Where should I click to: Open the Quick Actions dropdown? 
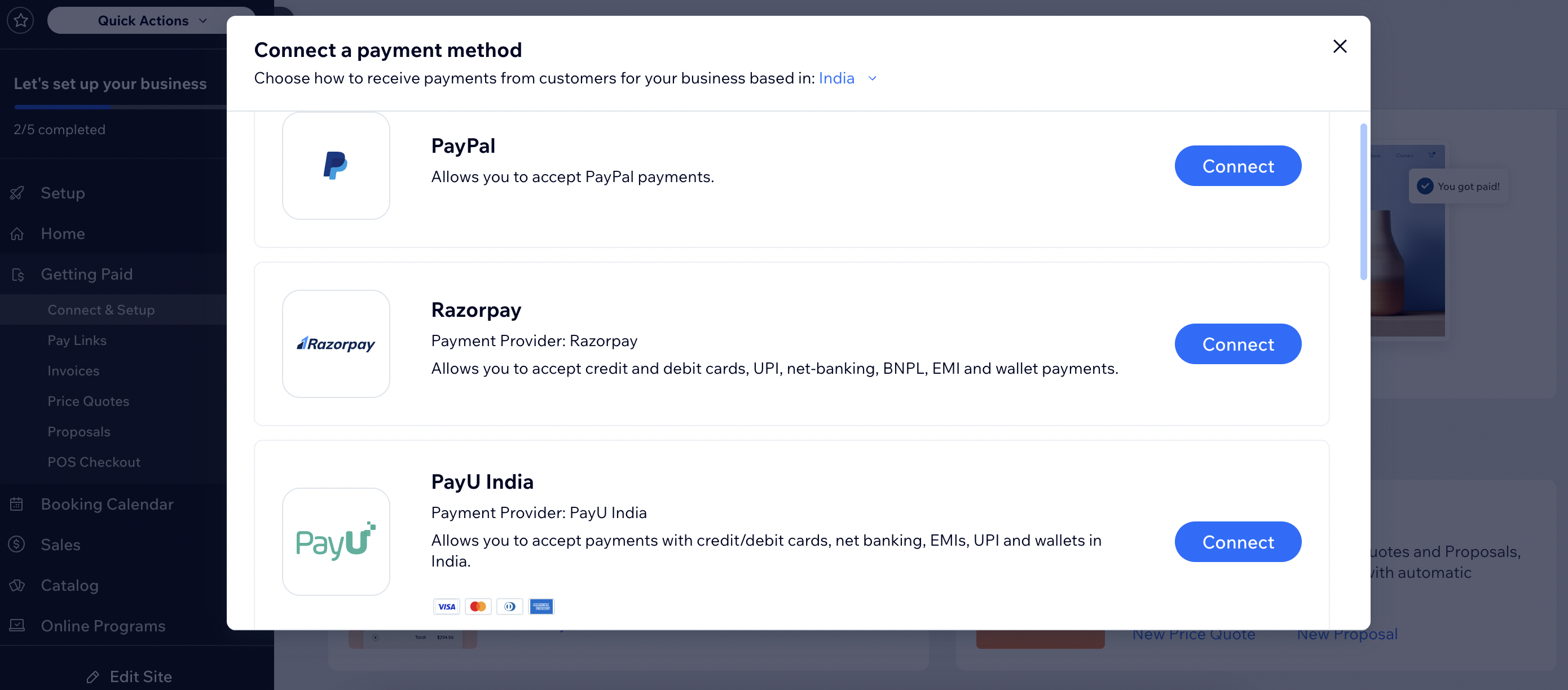click(152, 21)
